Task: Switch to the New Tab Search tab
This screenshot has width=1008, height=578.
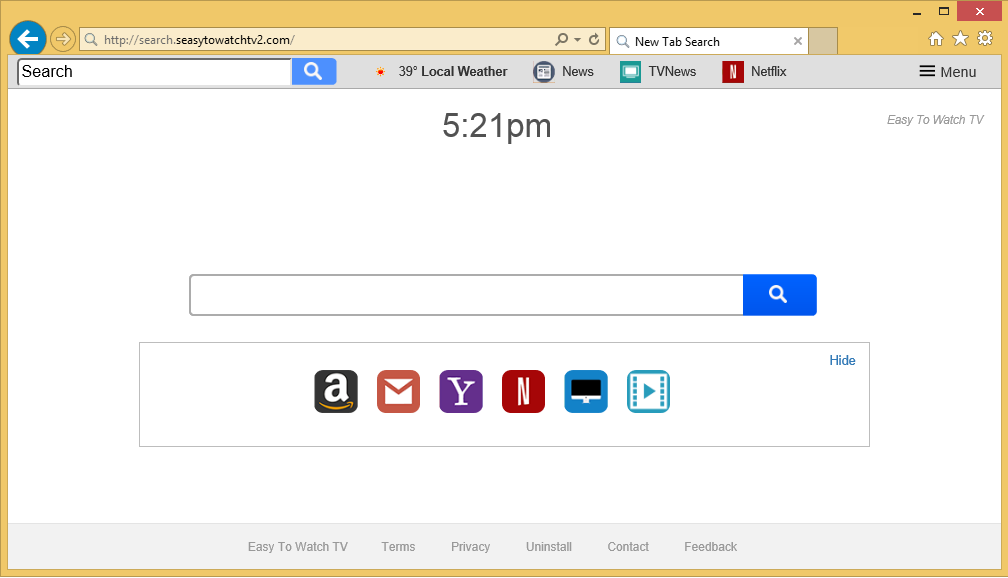Action: (x=700, y=41)
